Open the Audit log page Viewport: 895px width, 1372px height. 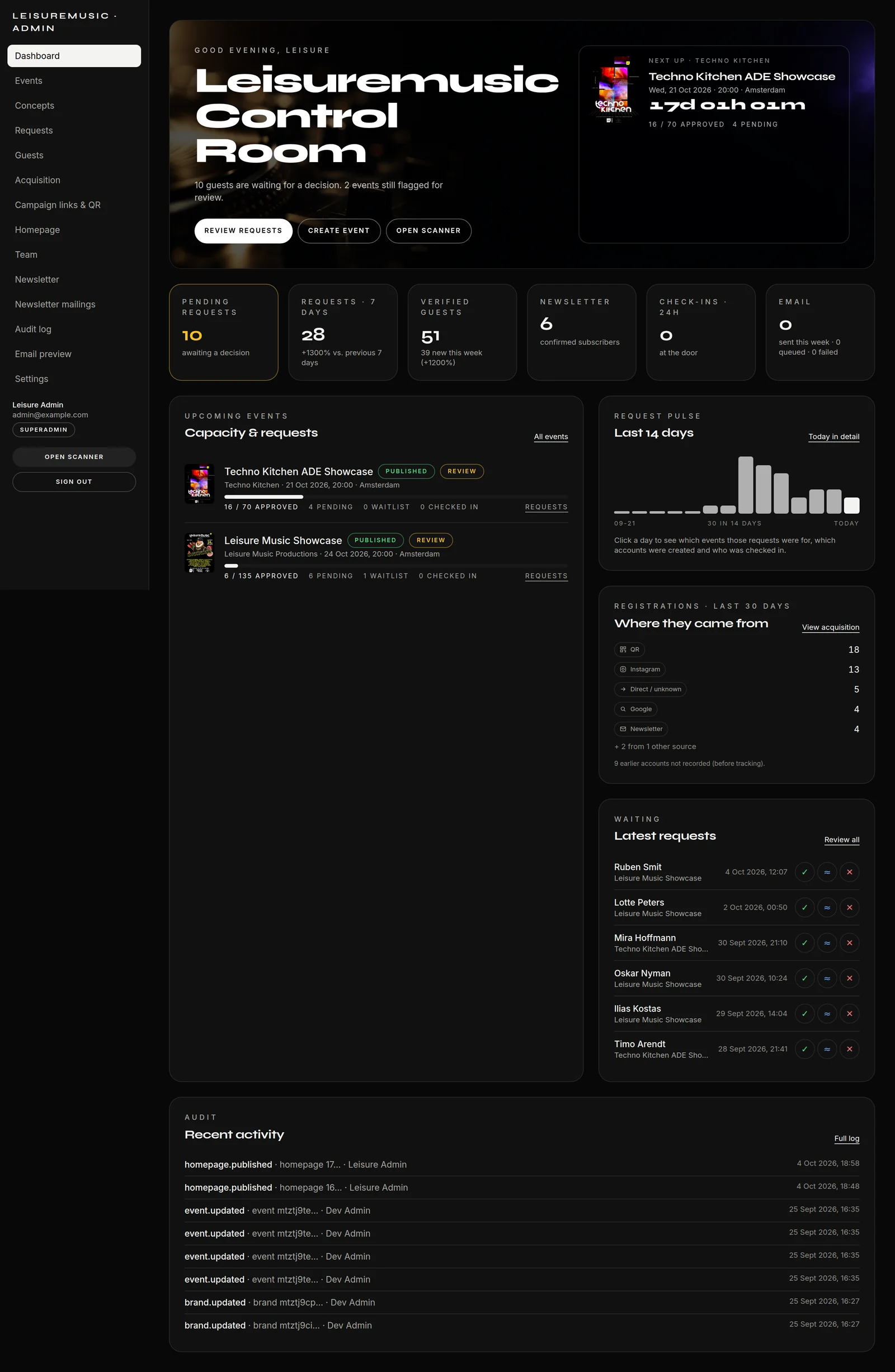pos(74,329)
